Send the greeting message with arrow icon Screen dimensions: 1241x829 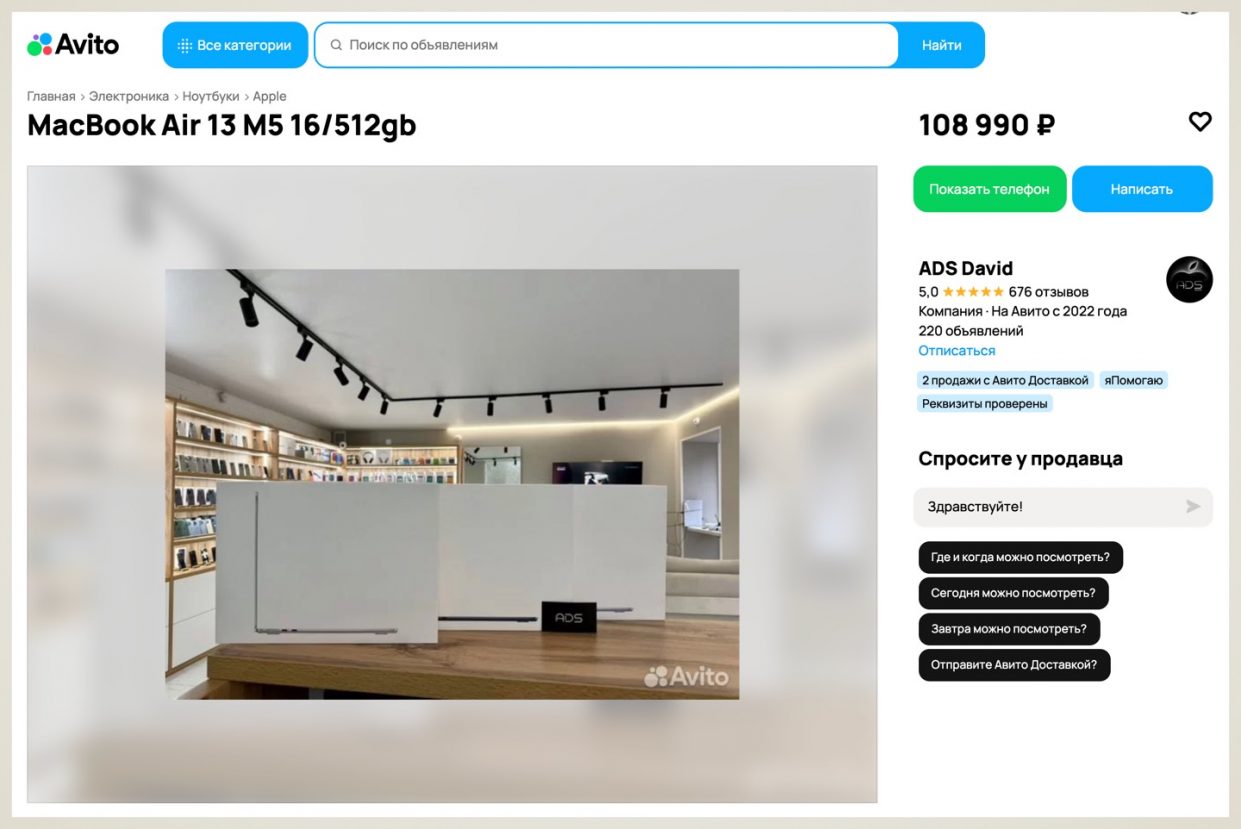point(1193,506)
